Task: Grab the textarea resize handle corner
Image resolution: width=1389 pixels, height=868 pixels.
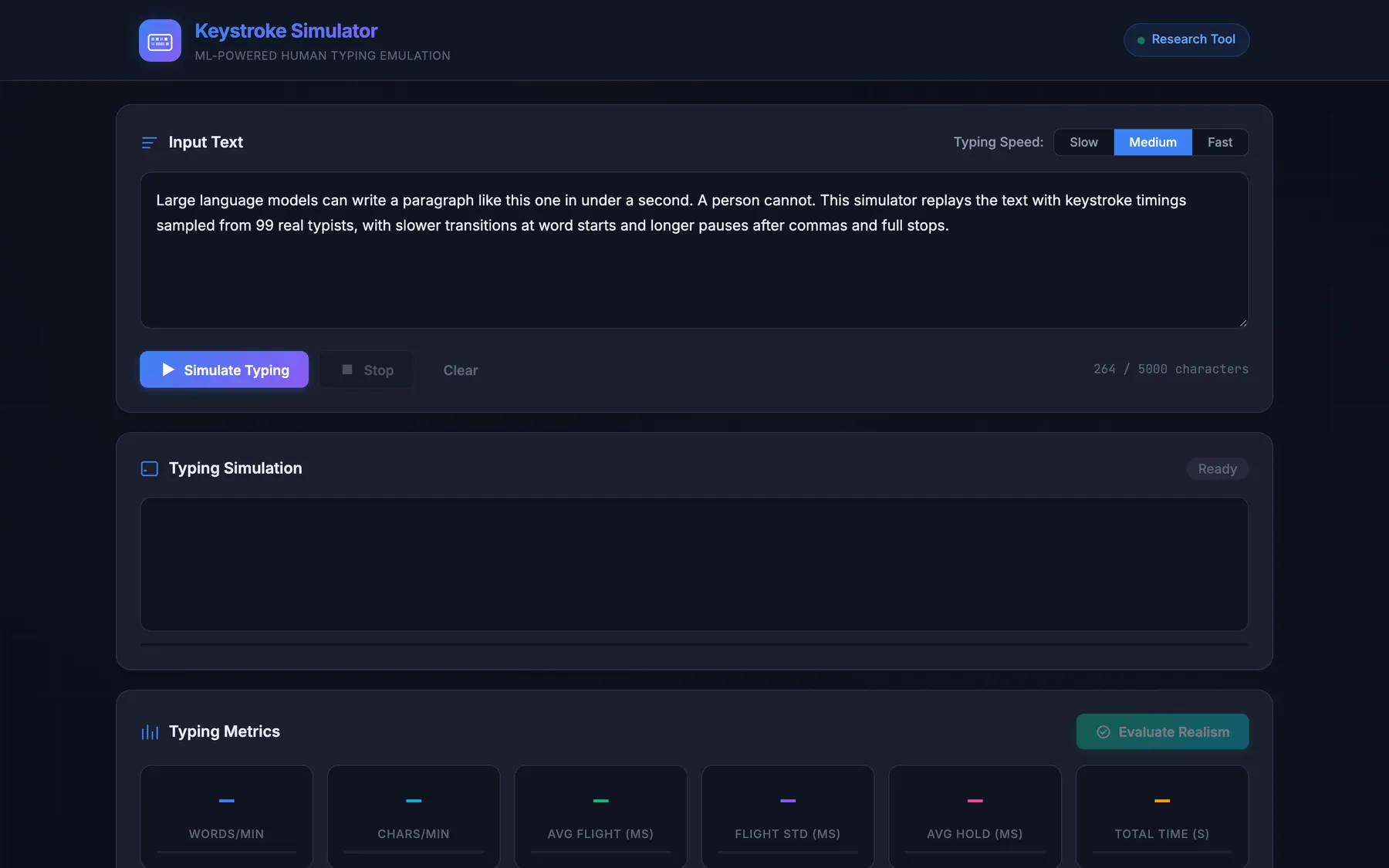Action: tap(1242, 323)
